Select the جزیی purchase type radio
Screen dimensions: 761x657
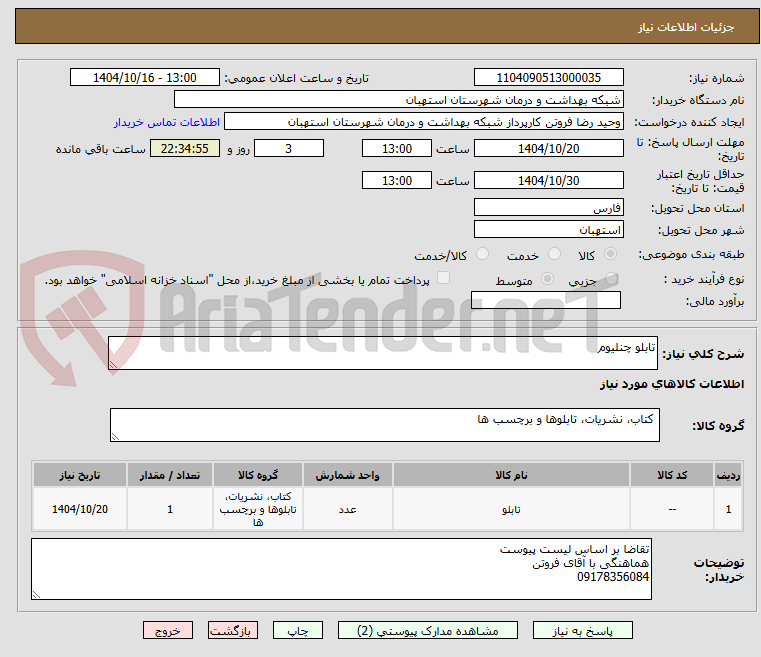pyautogui.click(x=611, y=279)
